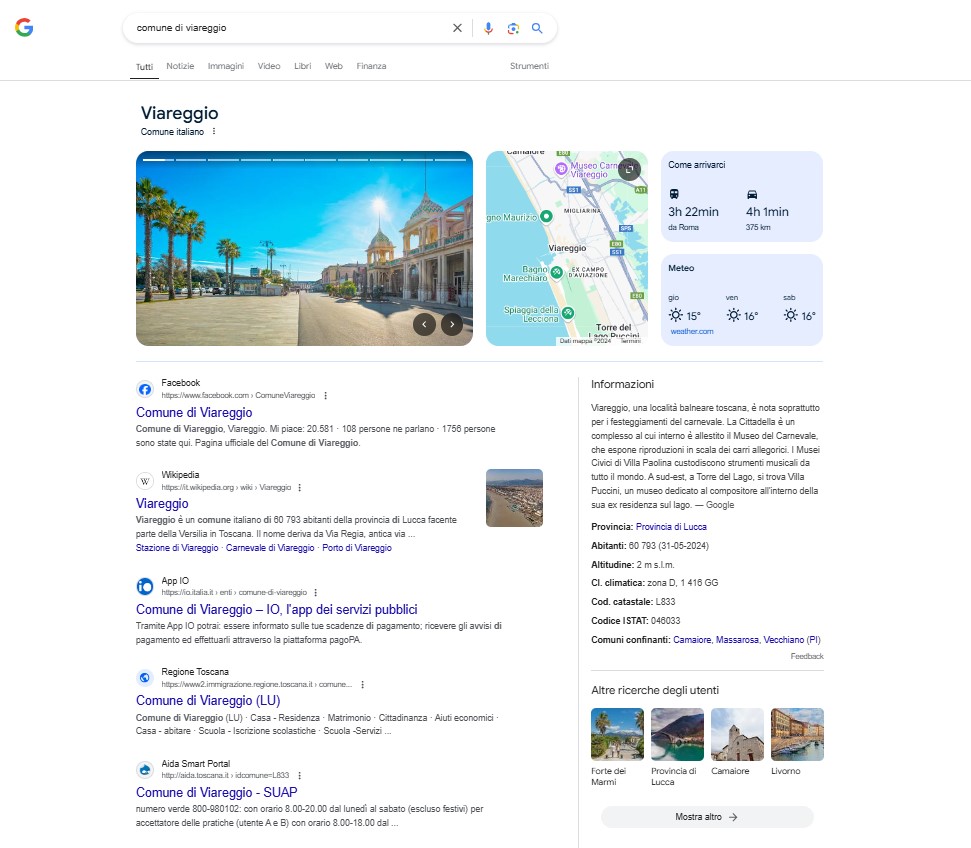Expand the map with fullscreen icon
The image size is (971, 848).
coord(629,168)
